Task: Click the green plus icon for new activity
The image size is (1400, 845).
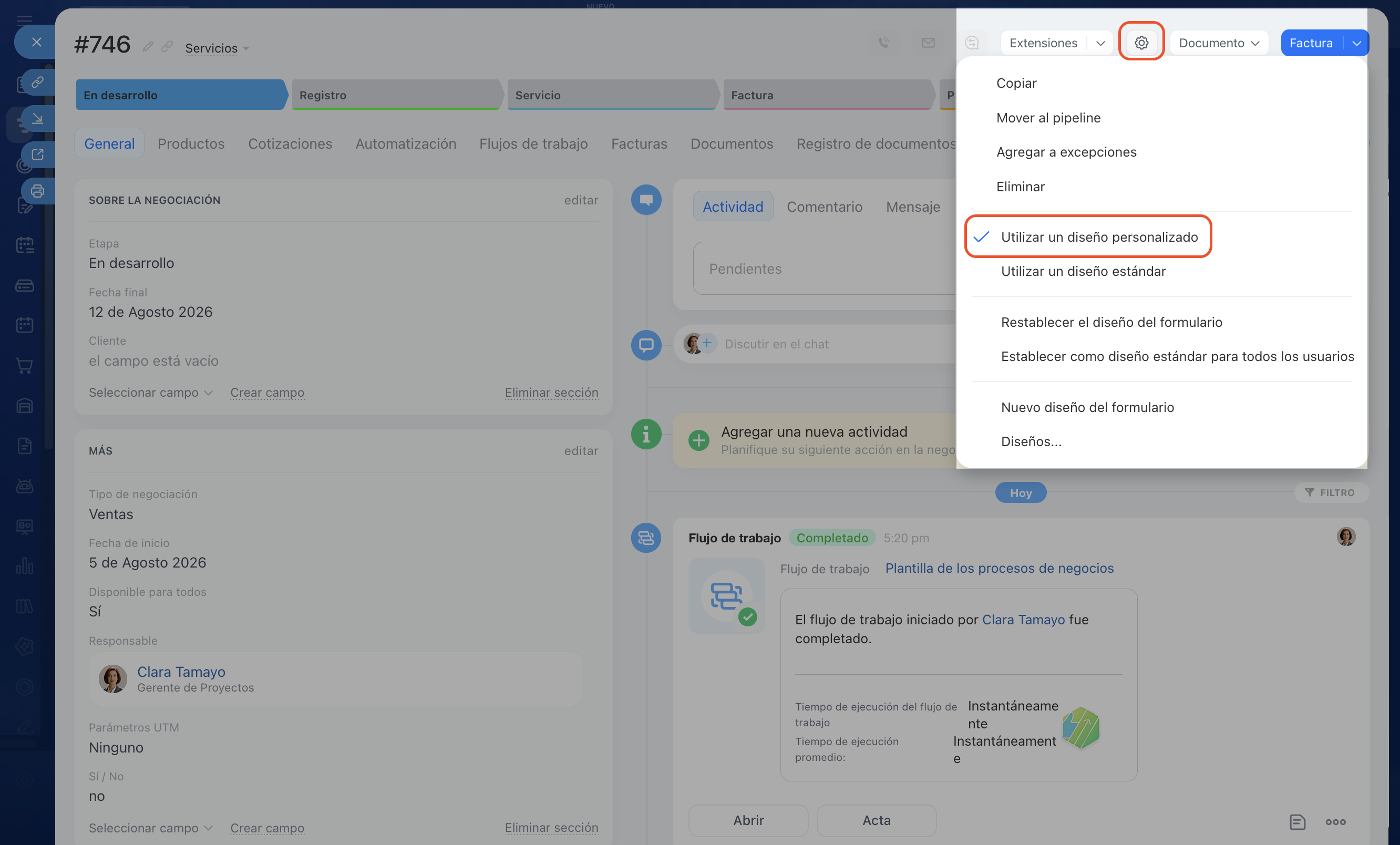Action: [x=698, y=440]
